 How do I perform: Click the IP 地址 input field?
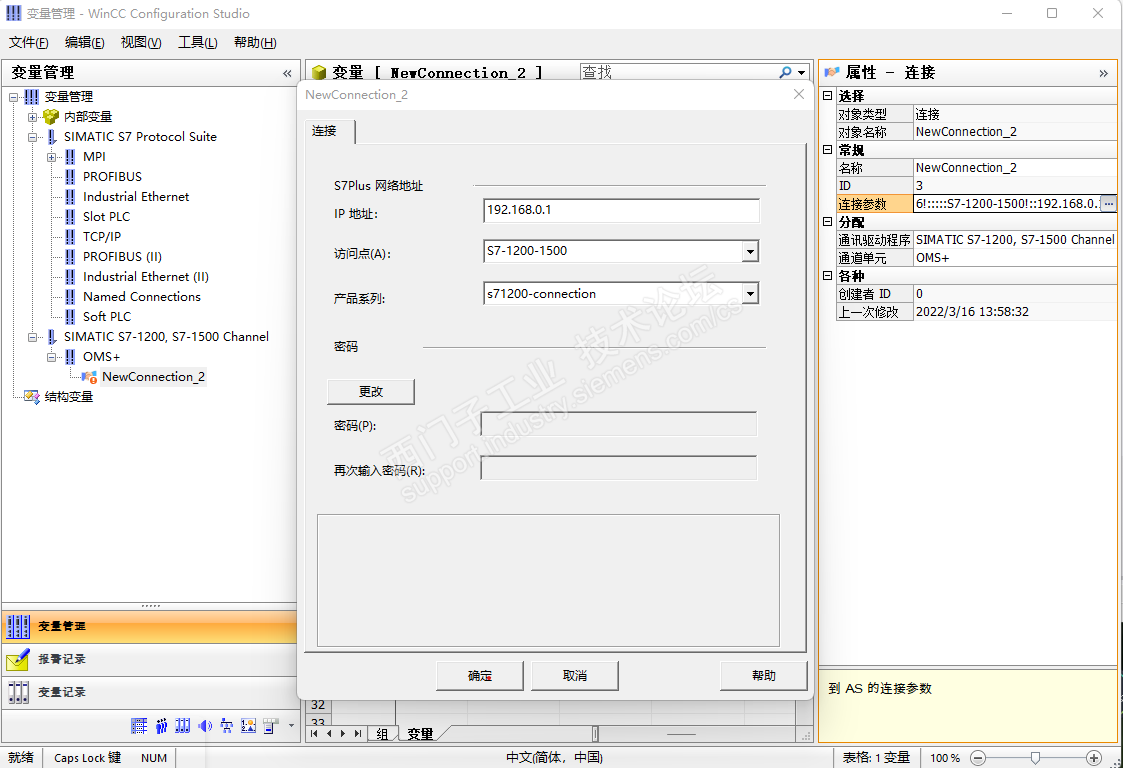621,211
